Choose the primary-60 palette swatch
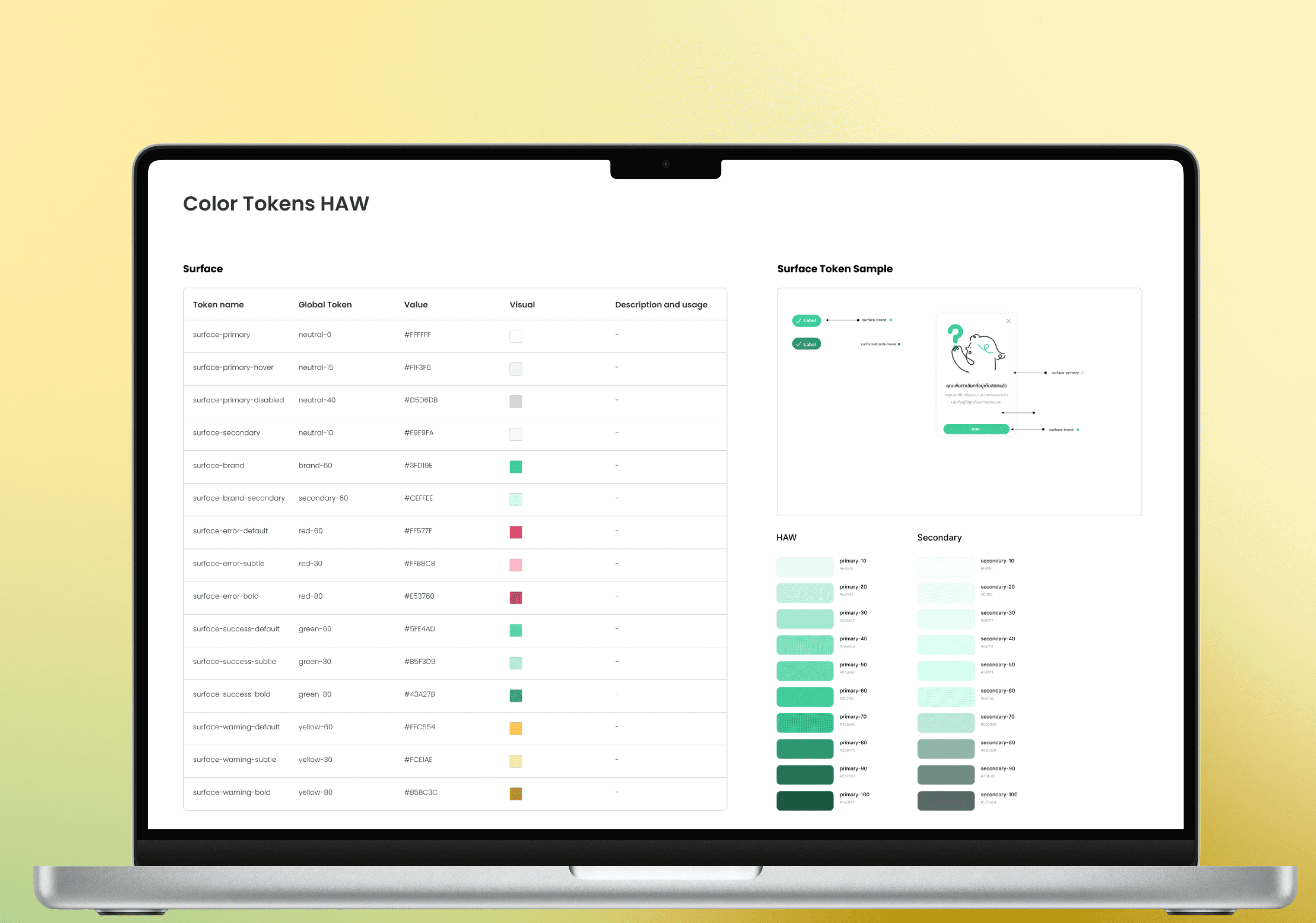This screenshot has width=1316, height=923. pos(805,696)
